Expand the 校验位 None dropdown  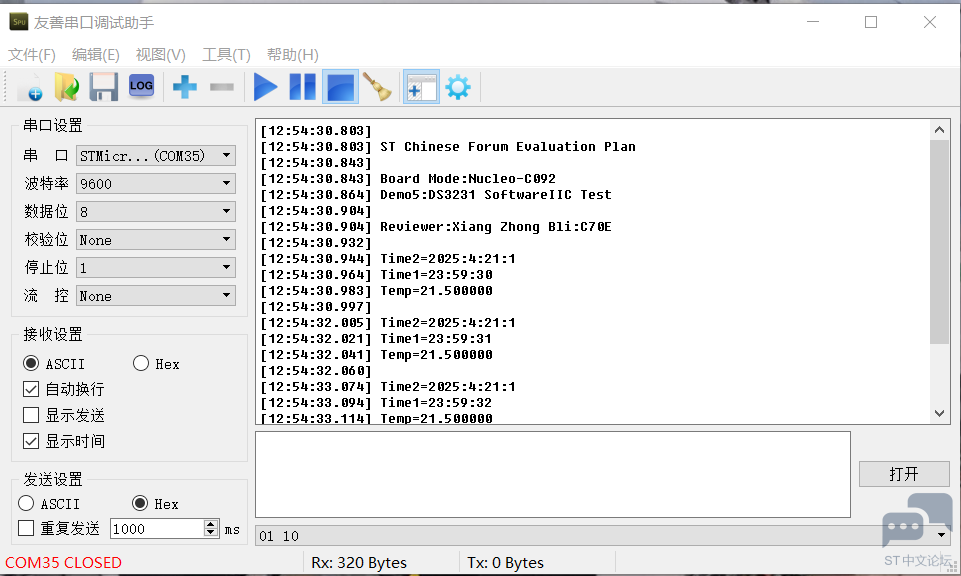click(x=156, y=240)
